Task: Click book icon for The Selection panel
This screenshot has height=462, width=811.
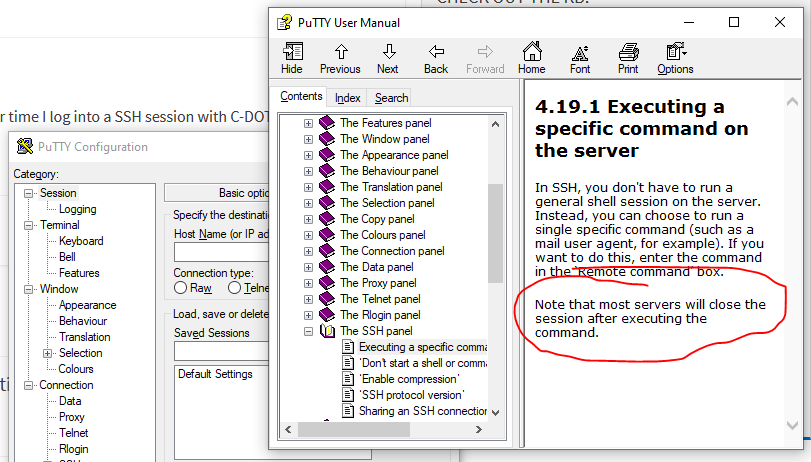Action: (x=327, y=203)
